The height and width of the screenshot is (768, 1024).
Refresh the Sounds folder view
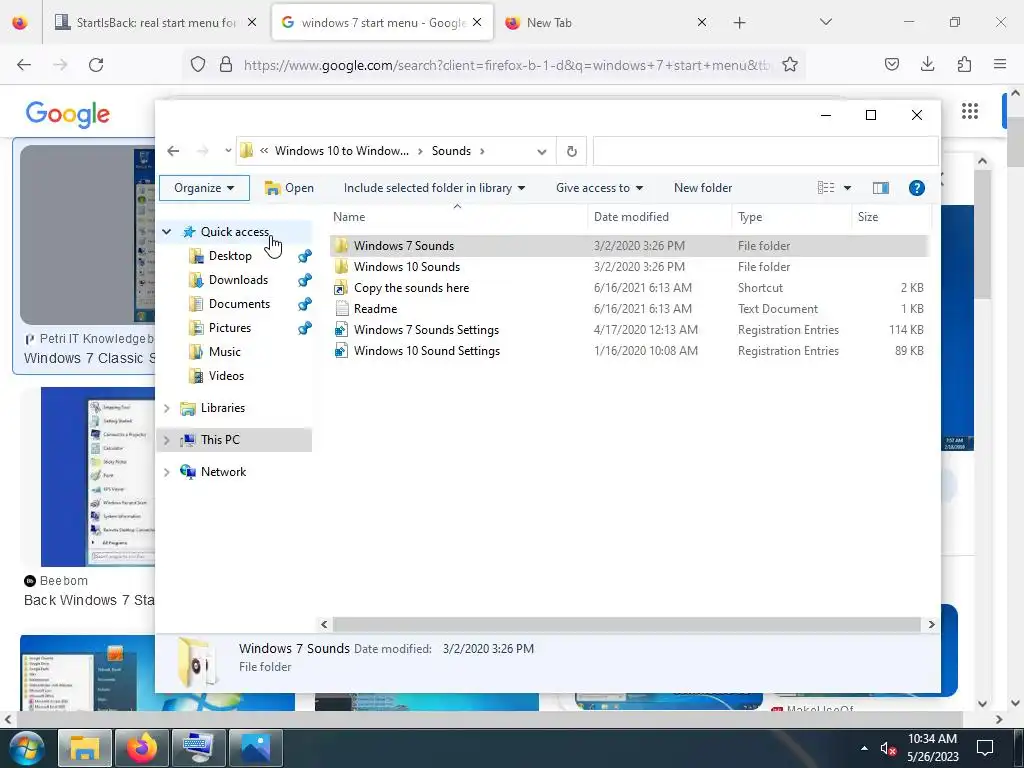(x=571, y=151)
